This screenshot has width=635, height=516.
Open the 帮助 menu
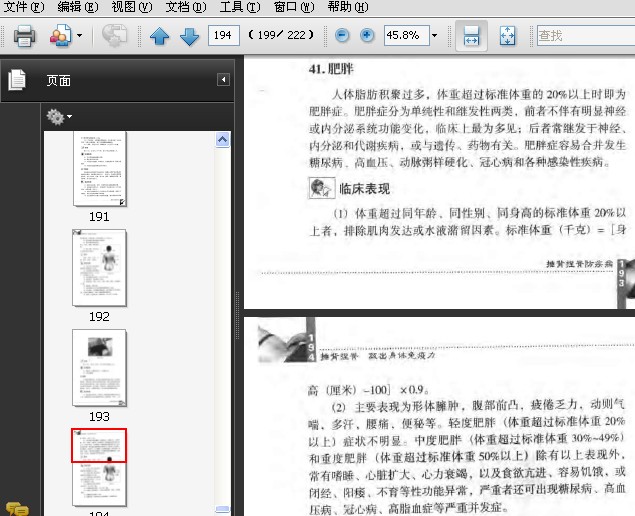tap(346, 7)
